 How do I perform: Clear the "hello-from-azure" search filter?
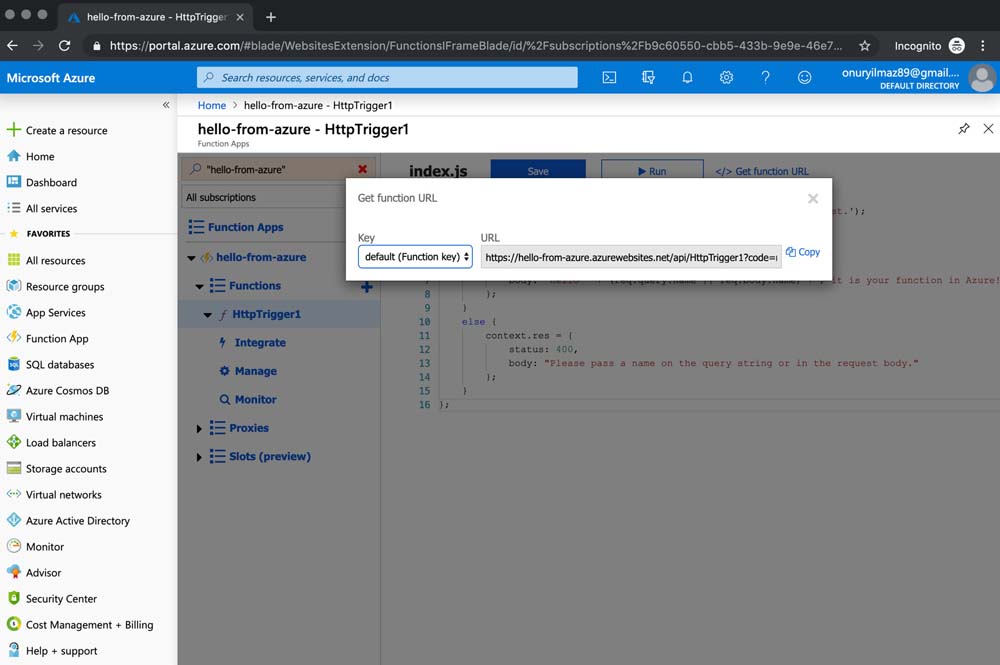[x=362, y=169]
